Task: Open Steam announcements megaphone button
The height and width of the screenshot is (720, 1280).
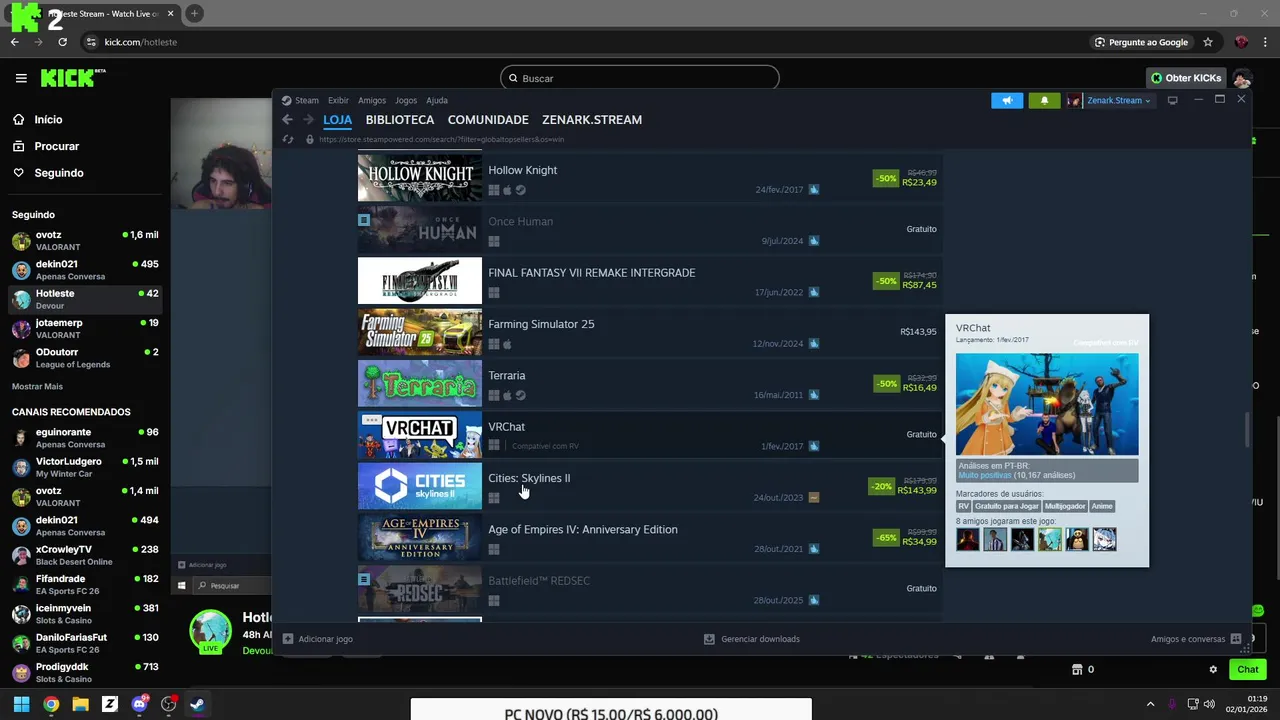Action: pos(1007,100)
